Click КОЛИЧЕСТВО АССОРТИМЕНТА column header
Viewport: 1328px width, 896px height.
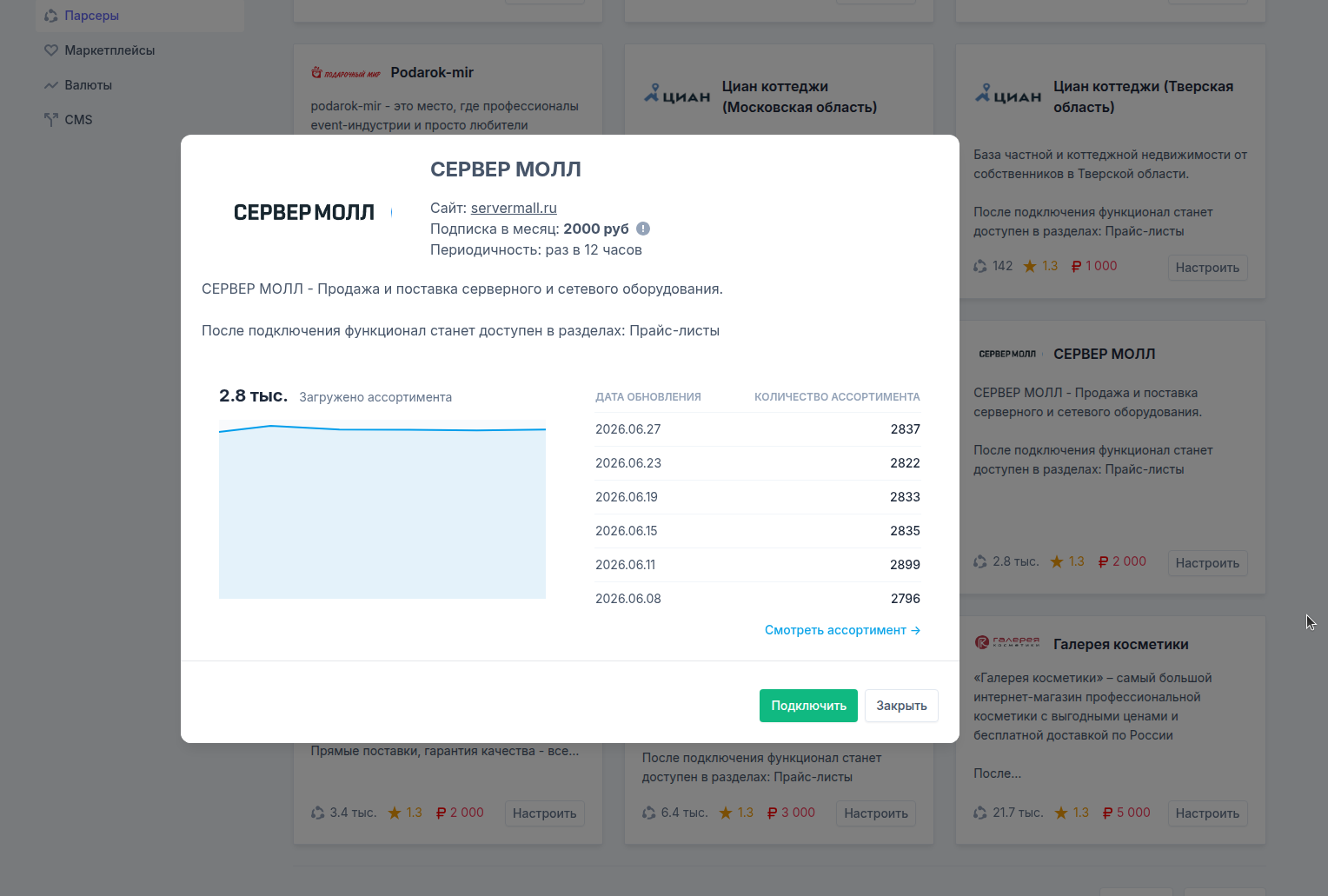click(x=837, y=397)
